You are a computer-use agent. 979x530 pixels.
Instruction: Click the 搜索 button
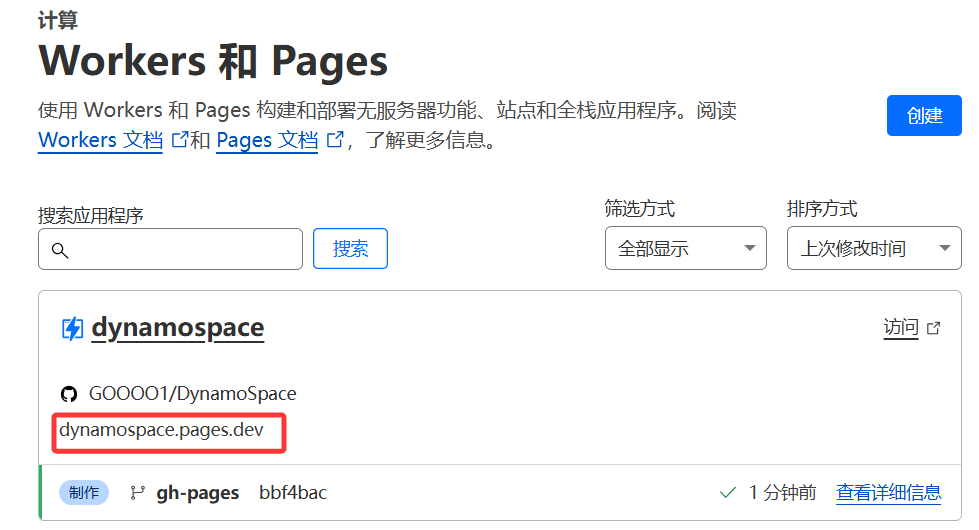coord(350,248)
